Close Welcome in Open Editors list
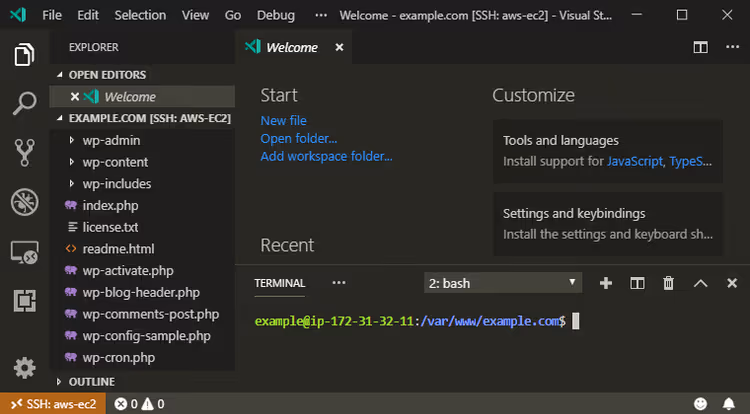Image resolution: width=750 pixels, height=414 pixels. [75, 97]
